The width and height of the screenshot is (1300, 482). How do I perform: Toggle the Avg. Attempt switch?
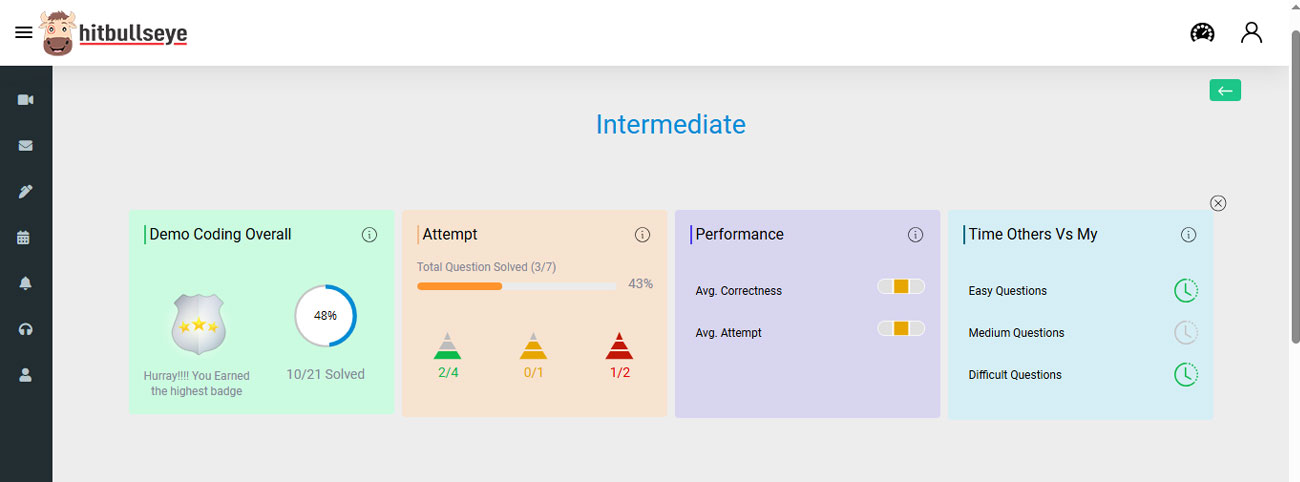tap(901, 328)
